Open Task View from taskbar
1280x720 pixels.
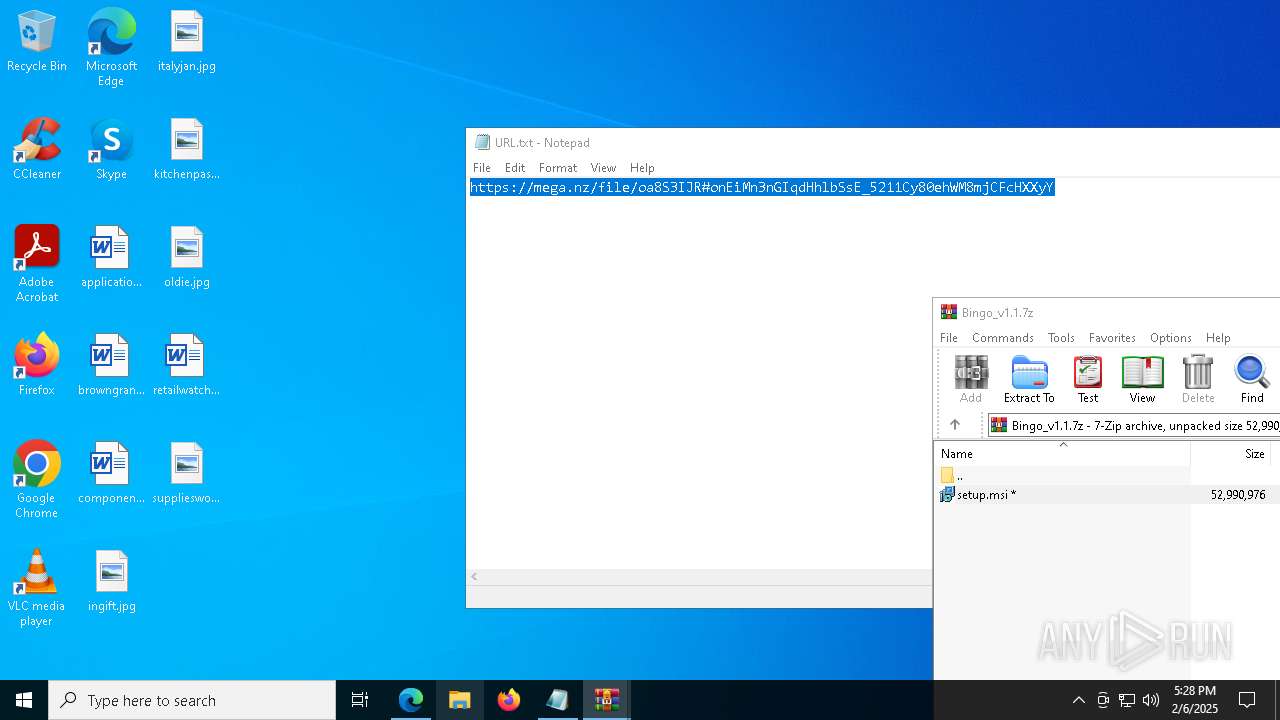[360, 700]
